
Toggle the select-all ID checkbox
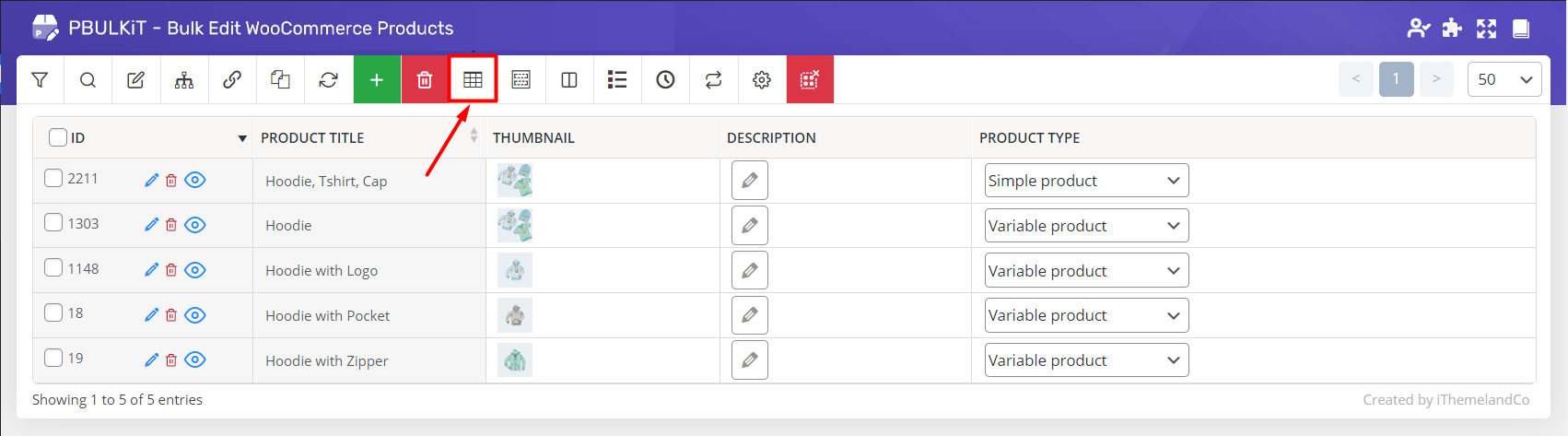tap(58, 137)
